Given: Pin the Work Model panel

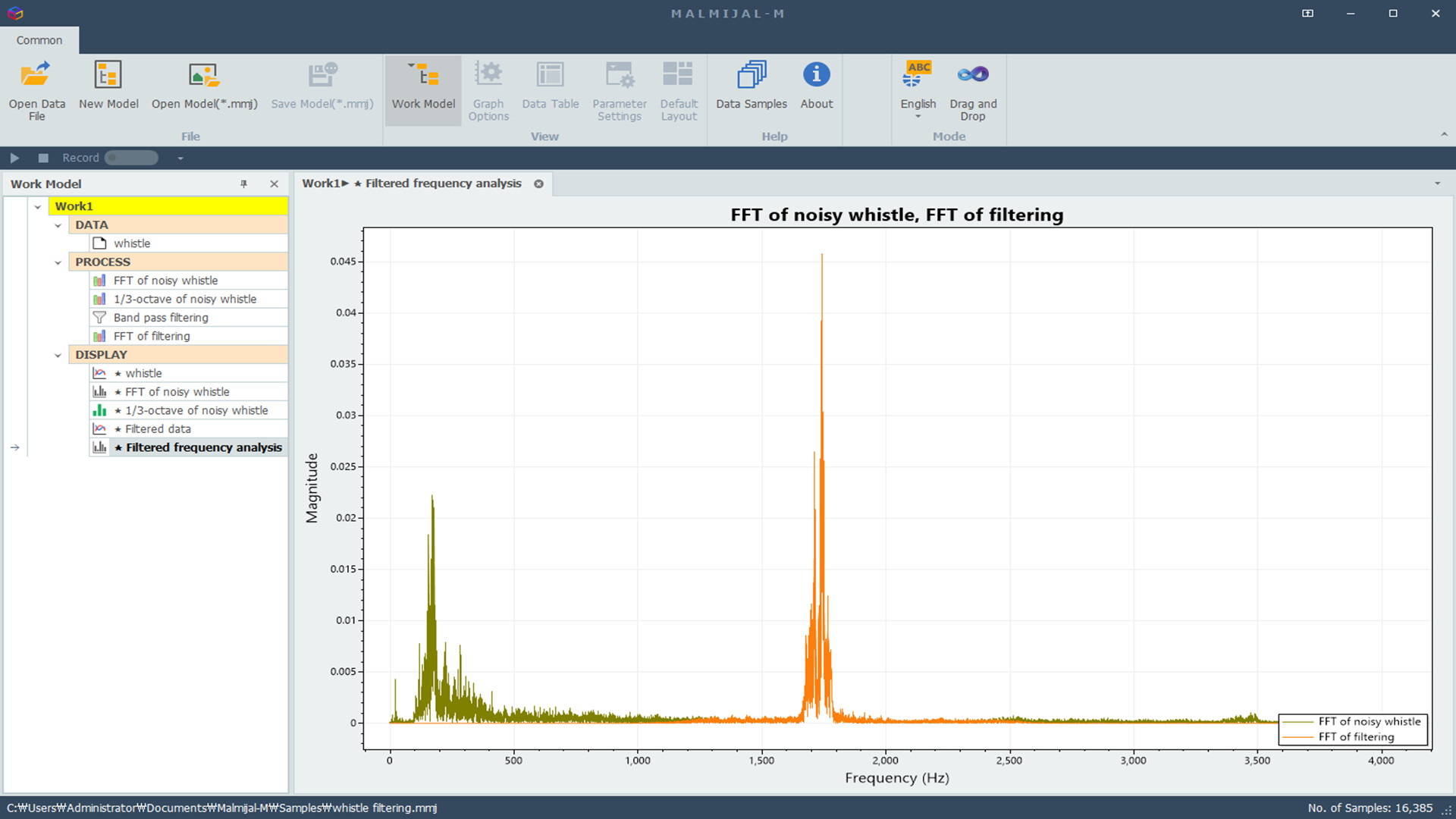Looking at the screenshot, I should click(243, 184).
